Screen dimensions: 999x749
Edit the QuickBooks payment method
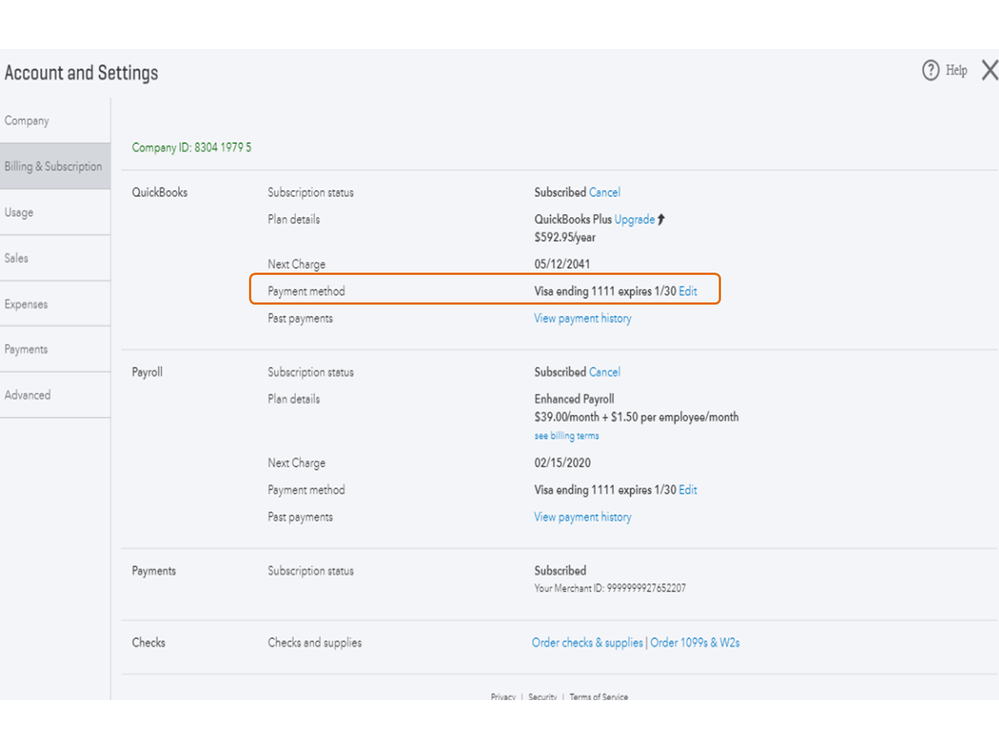point(688,291)
